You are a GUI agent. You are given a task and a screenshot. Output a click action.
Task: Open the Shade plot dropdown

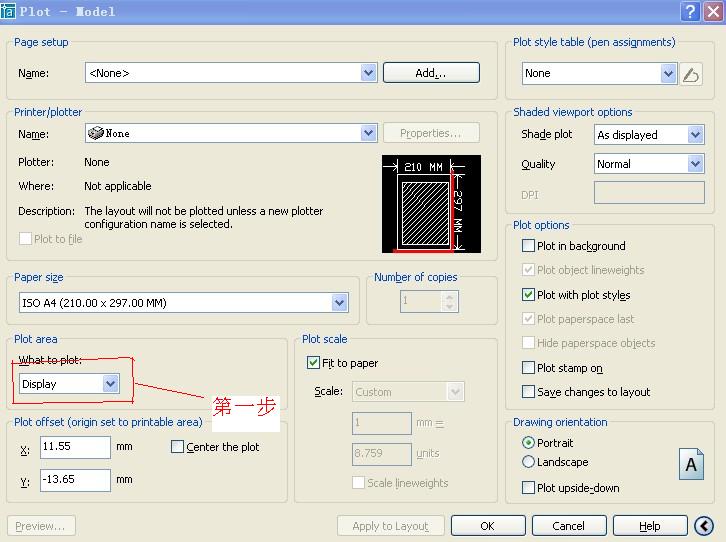(x=695, y=135)
